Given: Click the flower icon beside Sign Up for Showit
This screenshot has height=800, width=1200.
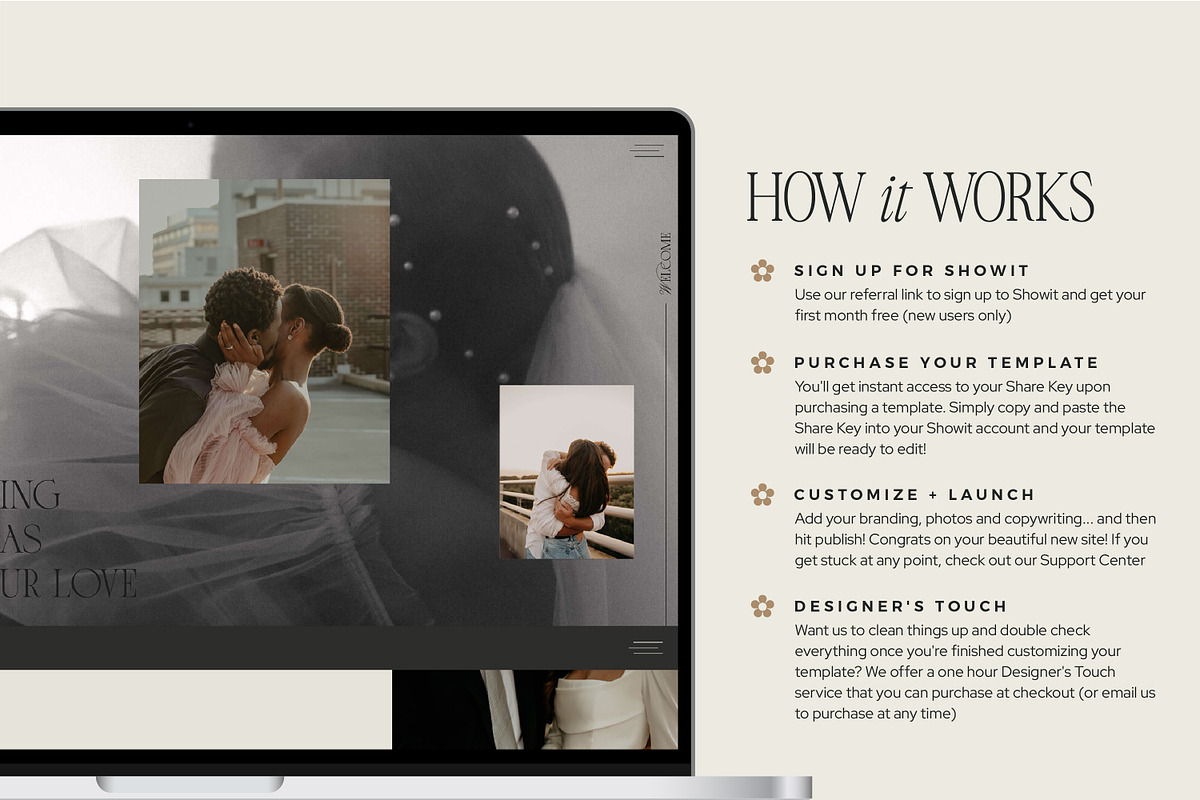Looking at the screenshot, I should coord(763,270).
